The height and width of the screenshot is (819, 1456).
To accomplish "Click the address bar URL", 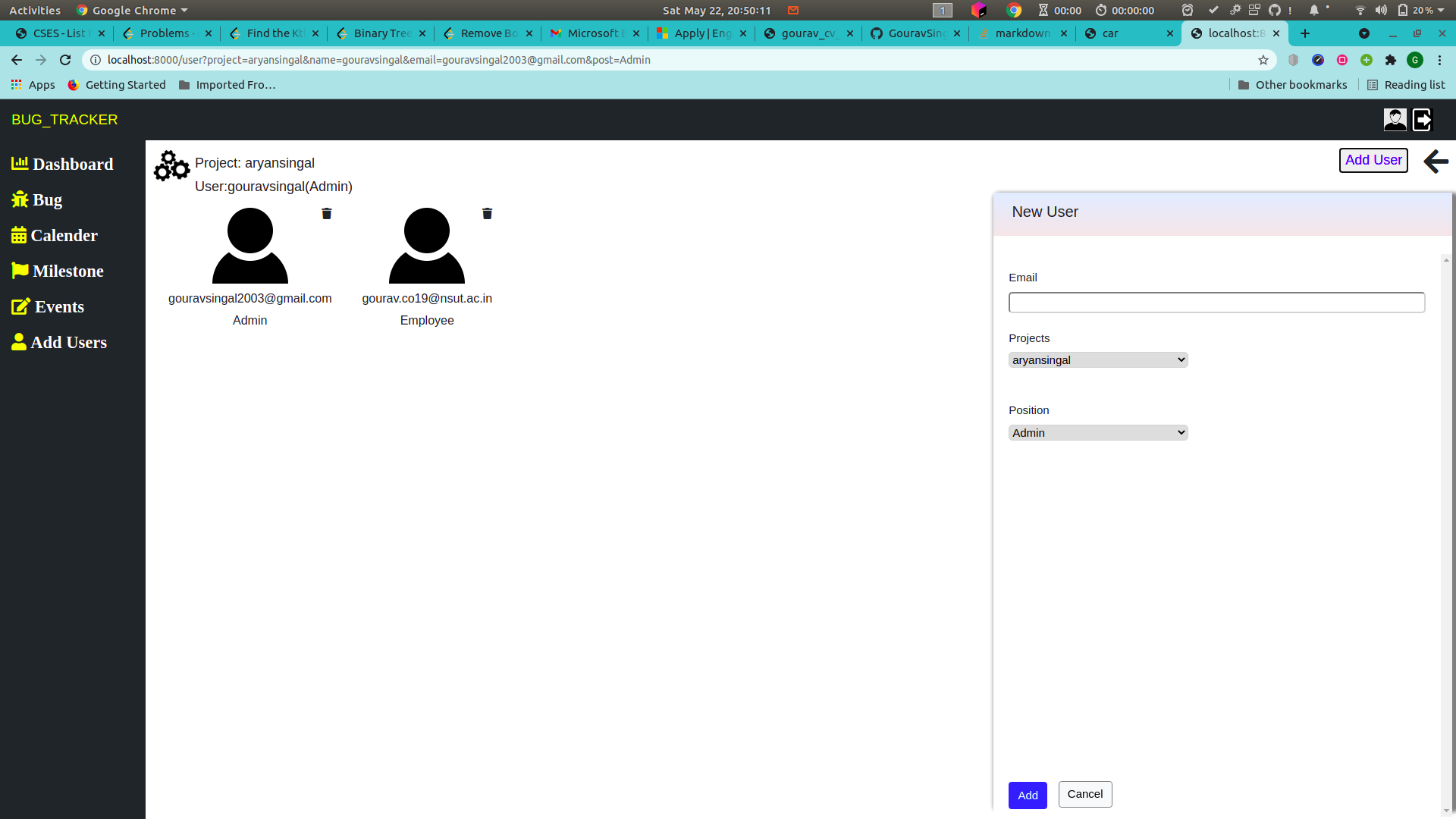I will click(x=378, y=60).
